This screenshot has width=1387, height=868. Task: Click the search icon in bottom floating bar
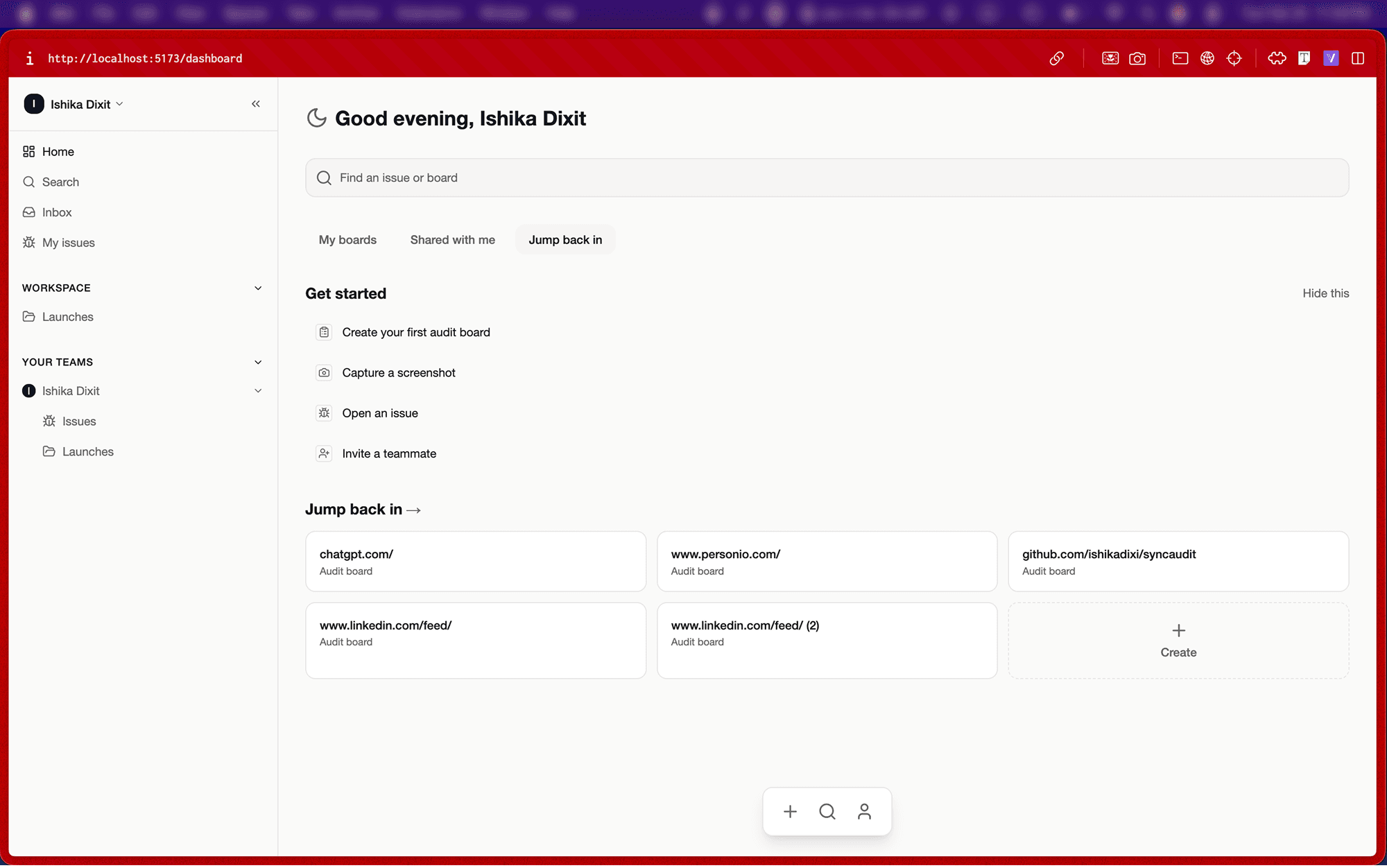pyautogui.click(x=827, y=812)
